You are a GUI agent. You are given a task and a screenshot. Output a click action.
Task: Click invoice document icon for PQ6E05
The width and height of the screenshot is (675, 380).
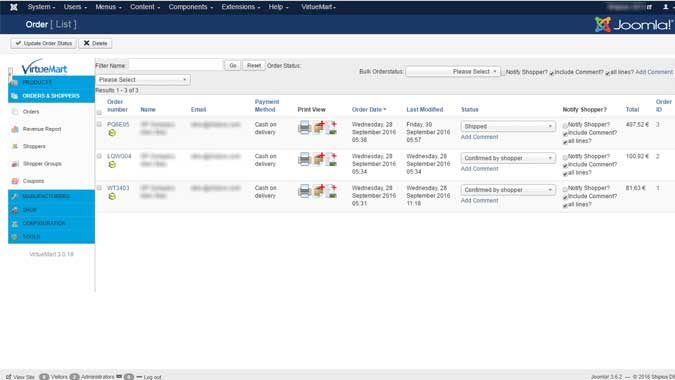pyautogui.click(x=331, y=127)
